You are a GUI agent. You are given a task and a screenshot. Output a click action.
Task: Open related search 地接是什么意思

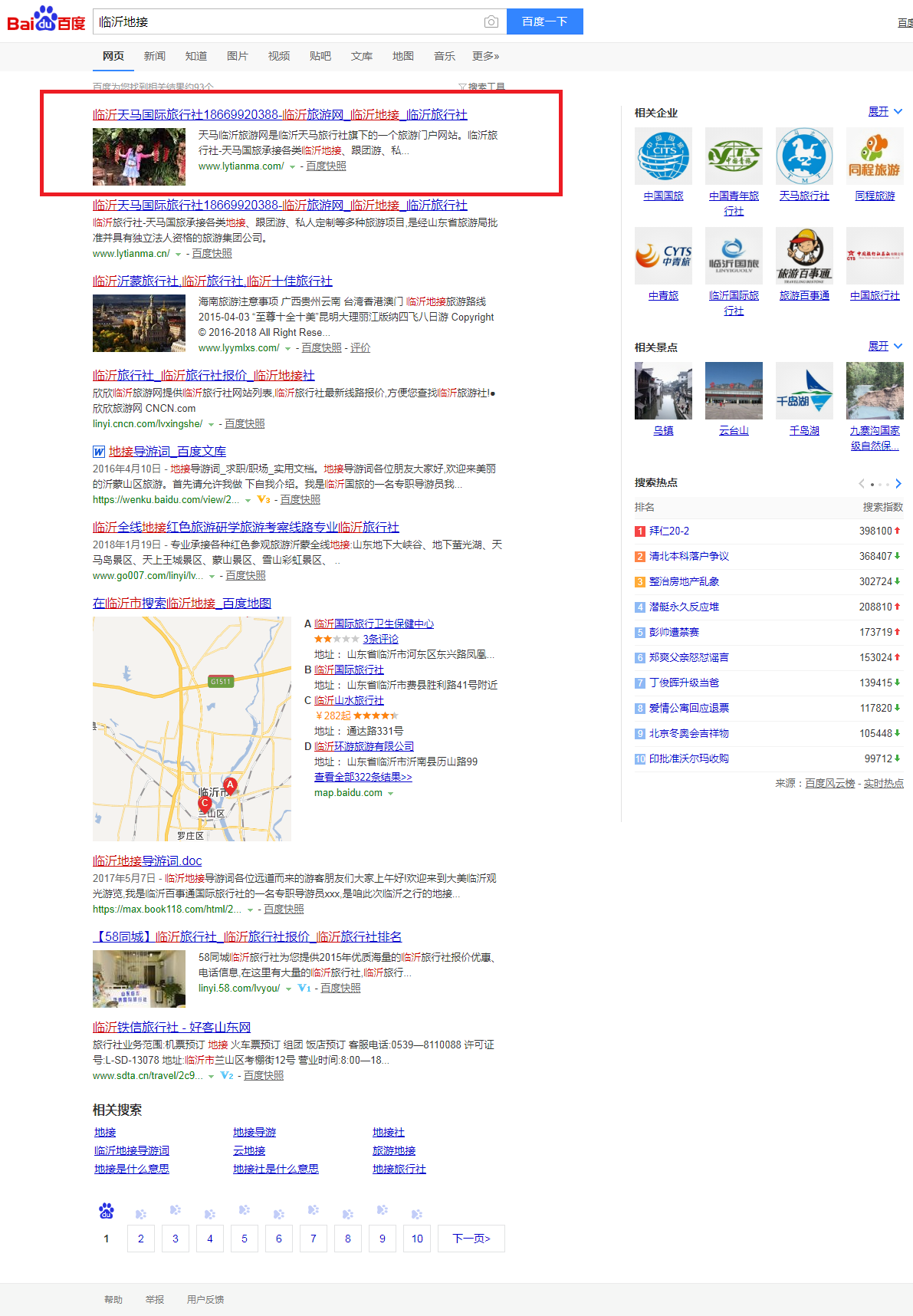click(x=132, y=1169)
